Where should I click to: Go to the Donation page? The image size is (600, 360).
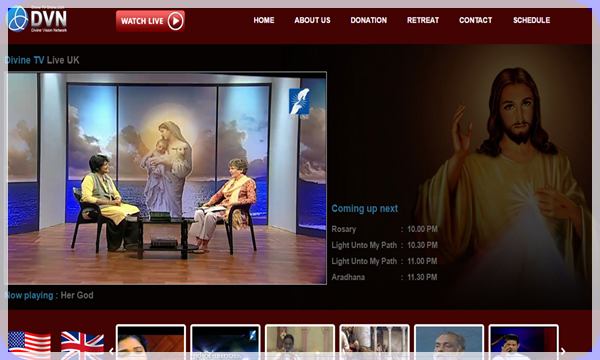pyautogui.click(x=368, y=20)
